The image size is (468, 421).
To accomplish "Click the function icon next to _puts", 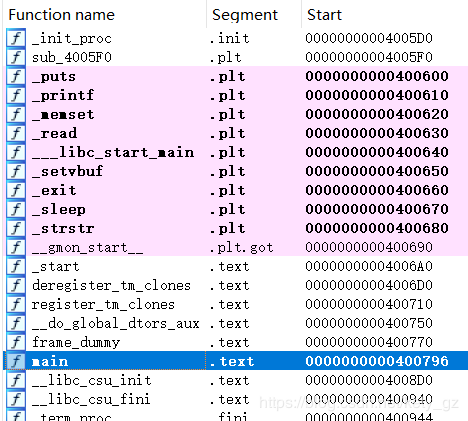I will pyautogui.click(x=16, y=76).
